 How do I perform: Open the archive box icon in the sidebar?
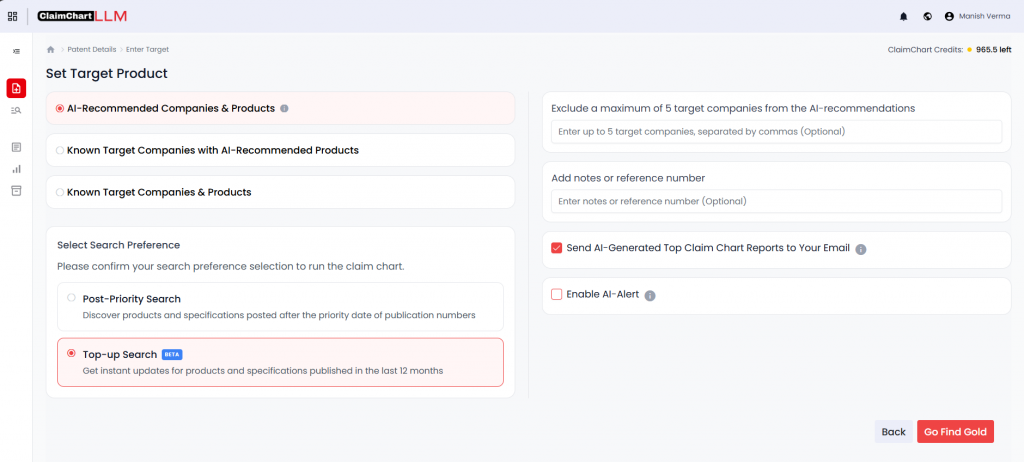[x=16, y=190]
